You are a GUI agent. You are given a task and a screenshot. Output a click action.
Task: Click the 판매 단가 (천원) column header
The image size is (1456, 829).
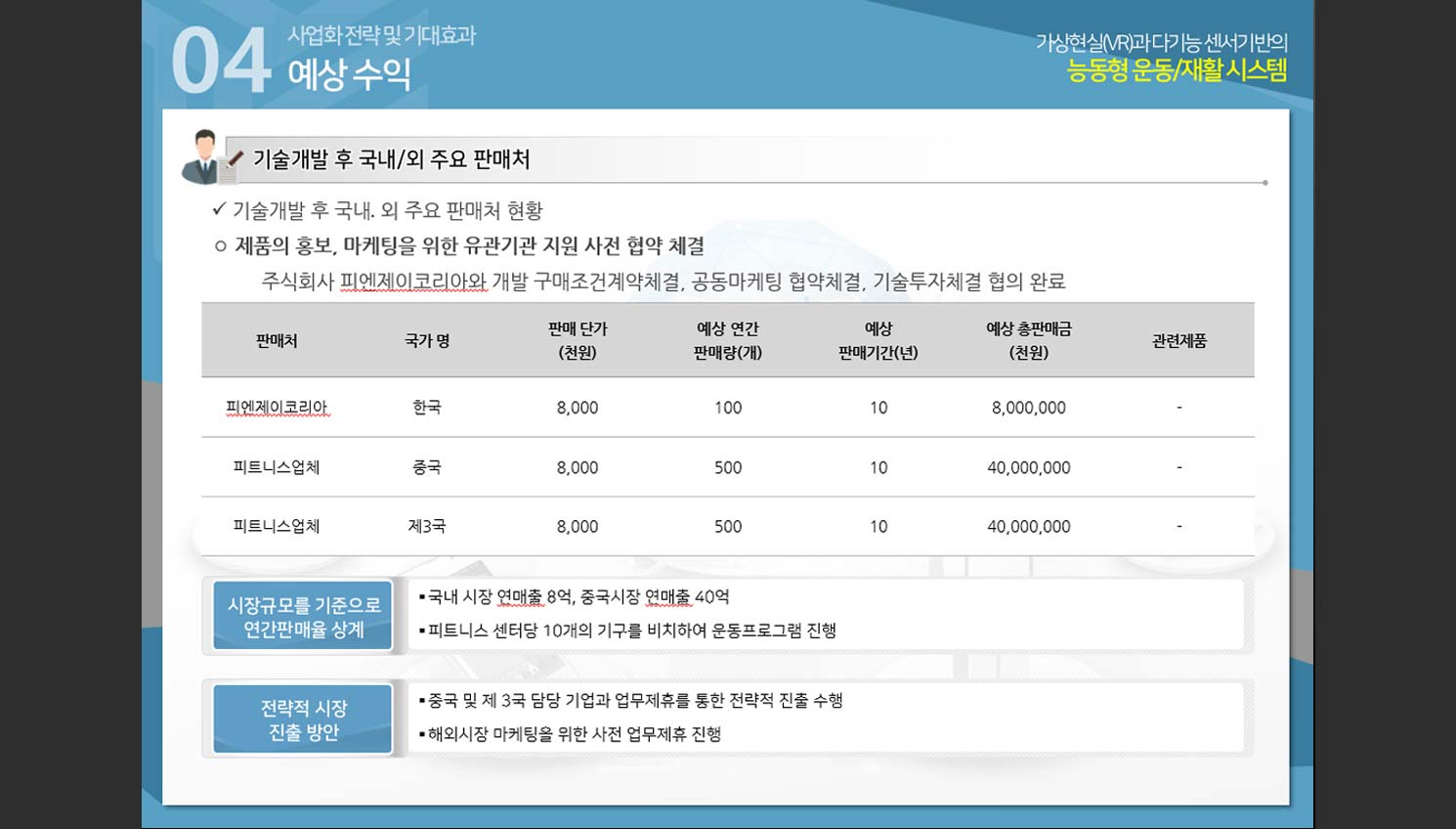coord(578,340)
